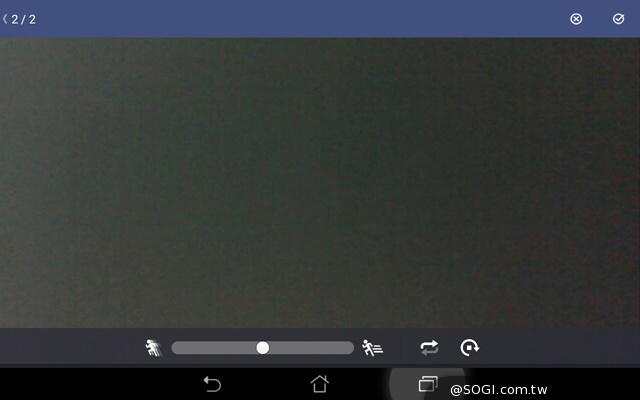The width and height of the screenshot is (640, 400).
Task: Click speed slider track left of handle
Action: tap(215, 348)
